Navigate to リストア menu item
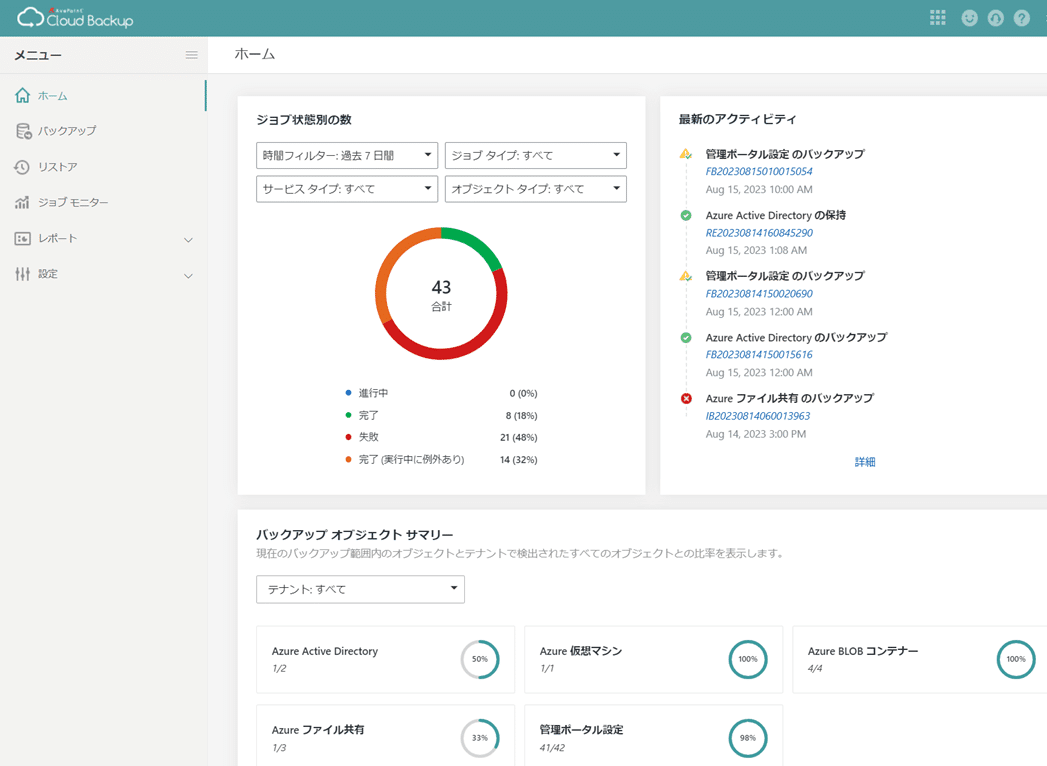The height and width of the screenshot is (766, 1047). (103, 167)
